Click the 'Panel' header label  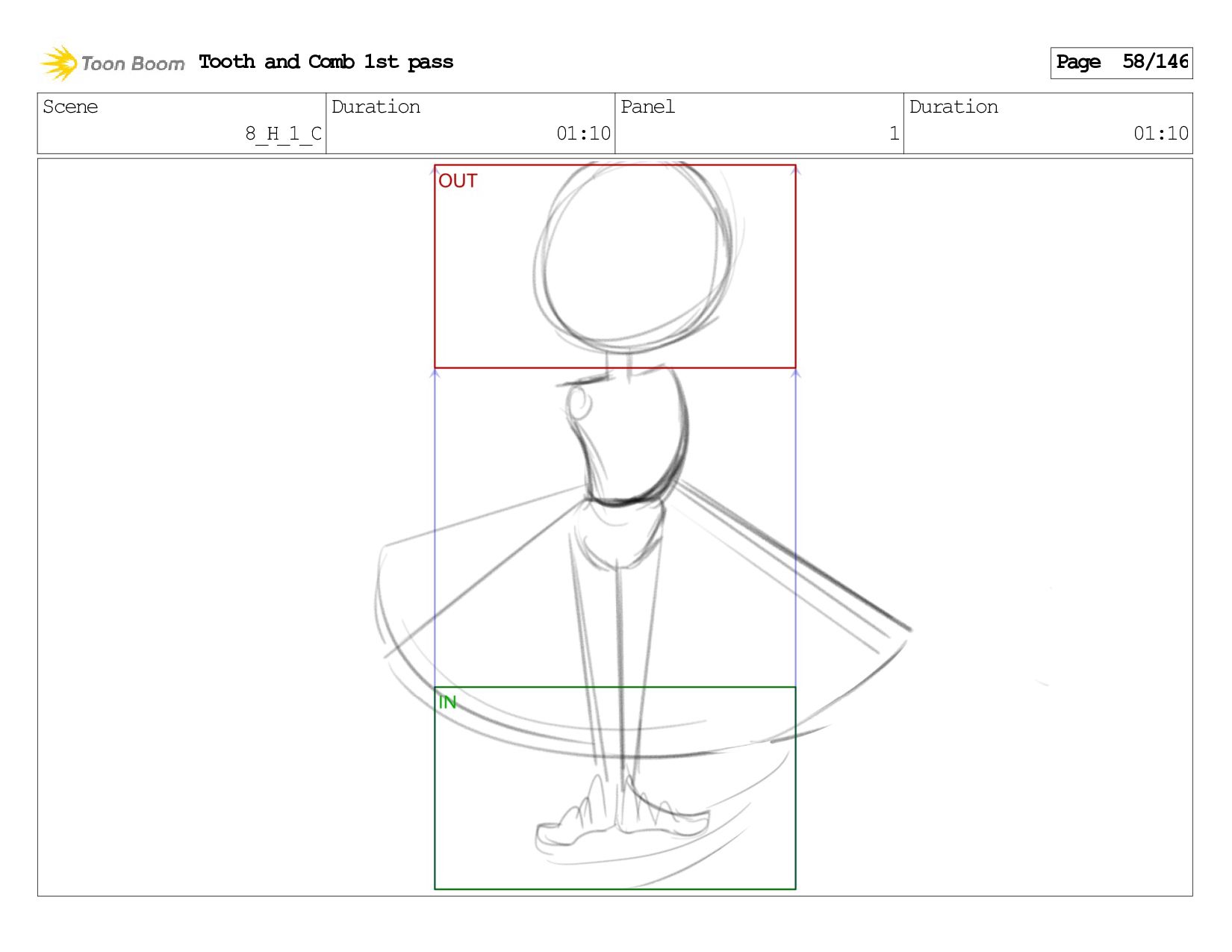647,107
